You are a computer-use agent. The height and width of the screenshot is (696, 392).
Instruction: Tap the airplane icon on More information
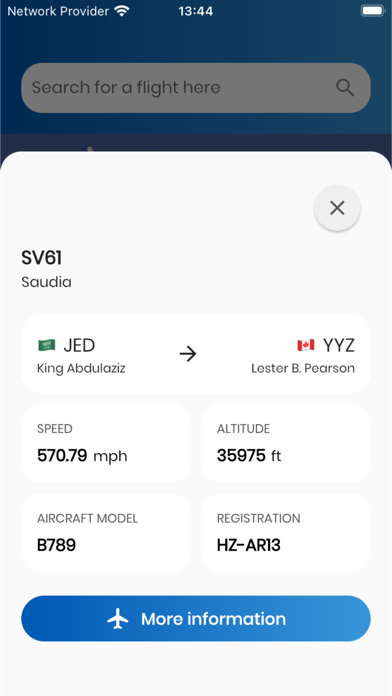point(118,619)
